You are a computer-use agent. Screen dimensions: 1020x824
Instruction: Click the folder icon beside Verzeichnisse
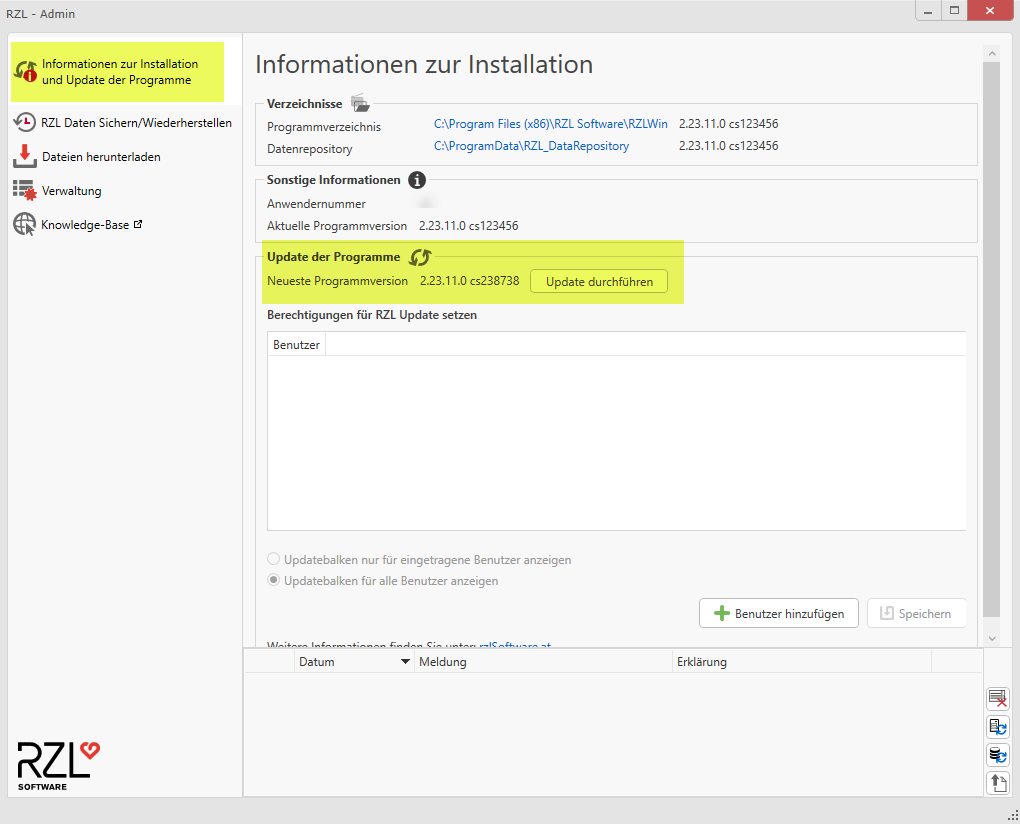tap(360, 104)
